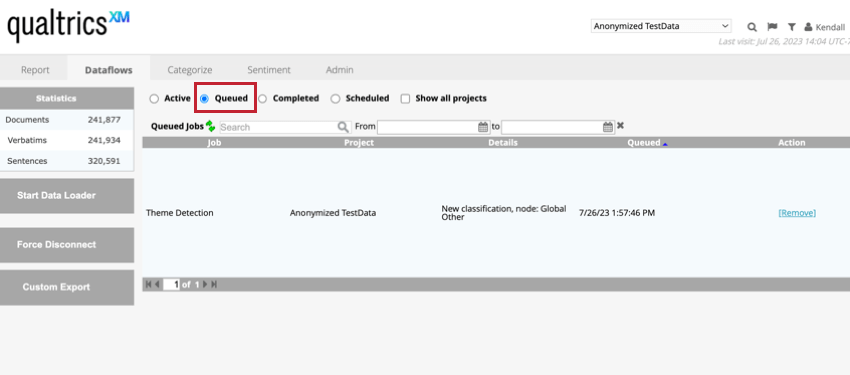Go to next page in pager
850x375 pixels.
point(205,284)
